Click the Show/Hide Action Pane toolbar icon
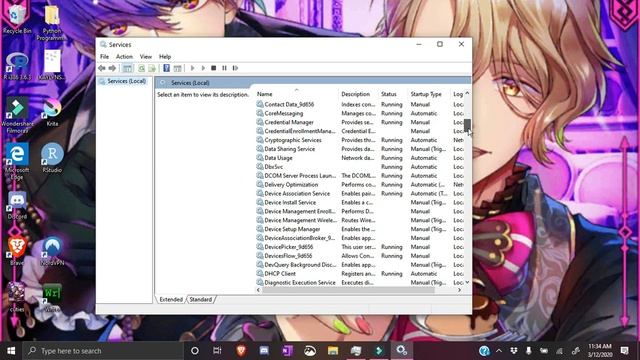This screenshot has height=360, width=640. (x=177, y=68)
